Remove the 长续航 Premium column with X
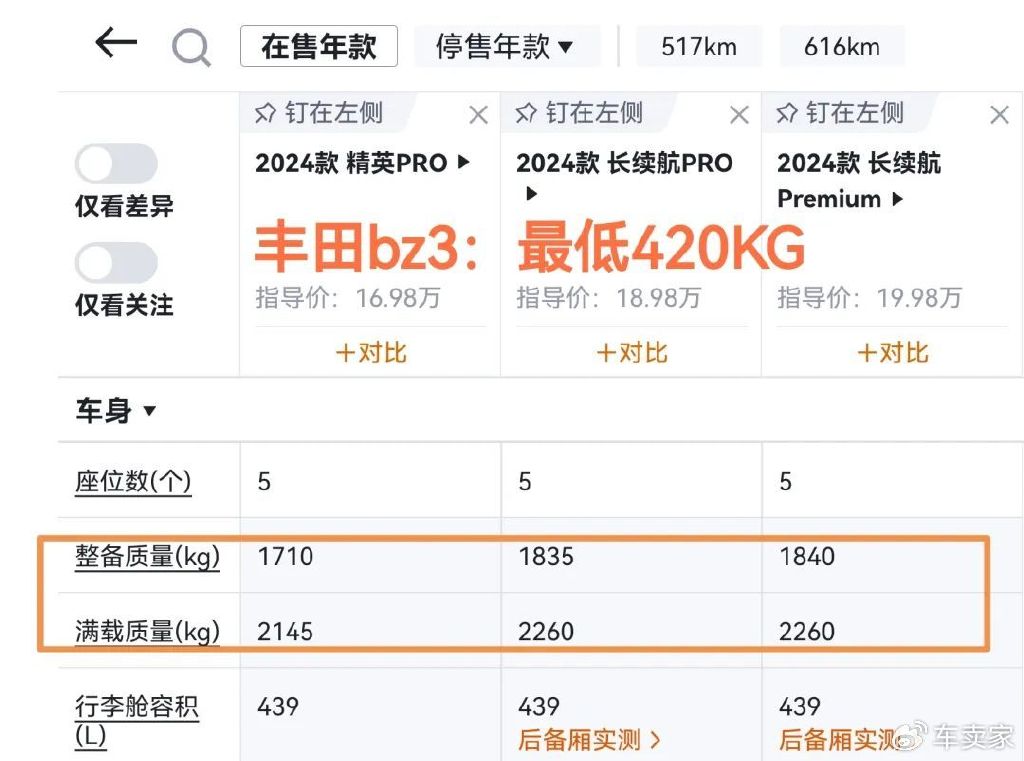The width and height of the screenshot is (1024, 761). point(999,115)
